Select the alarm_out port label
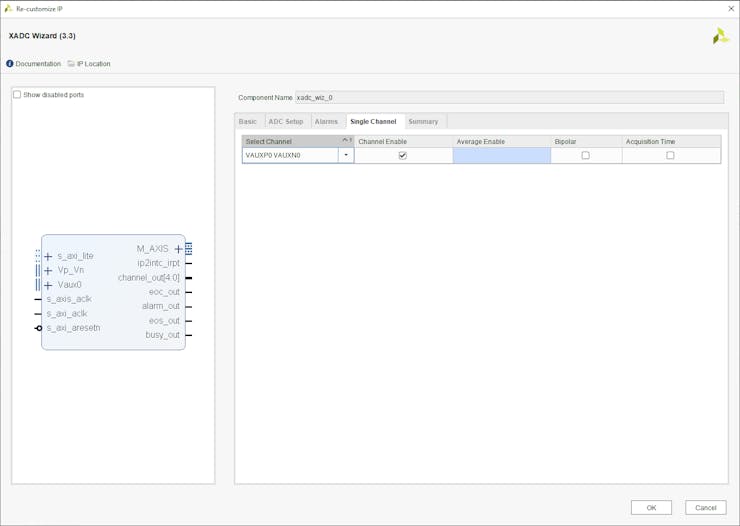Viewport: 740px width, 526px height. [x=161, y=306]
